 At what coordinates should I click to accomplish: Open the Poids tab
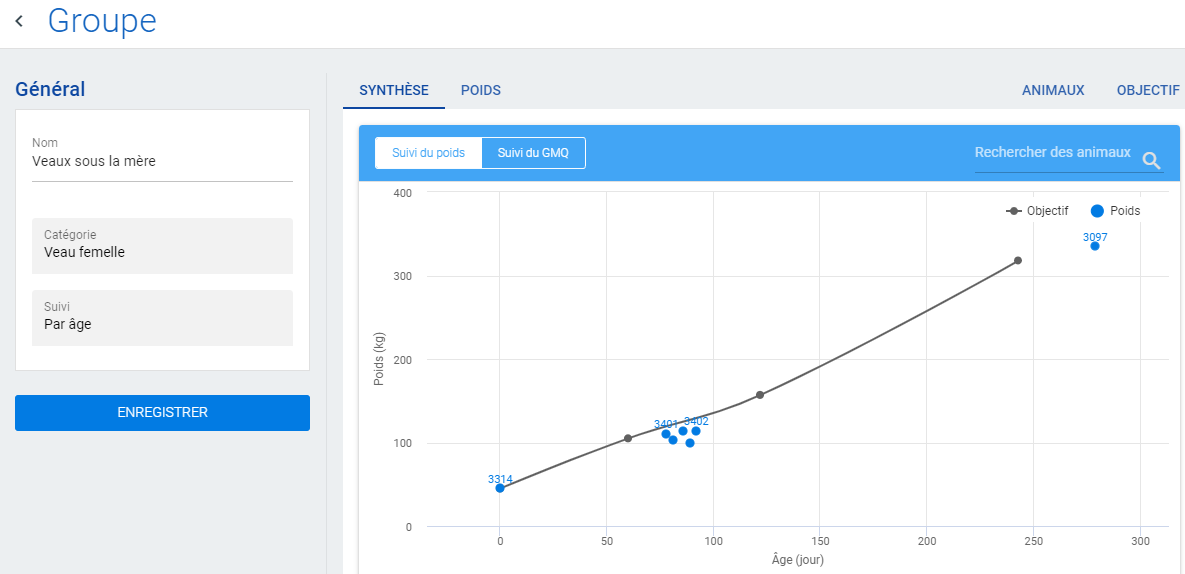481,91
